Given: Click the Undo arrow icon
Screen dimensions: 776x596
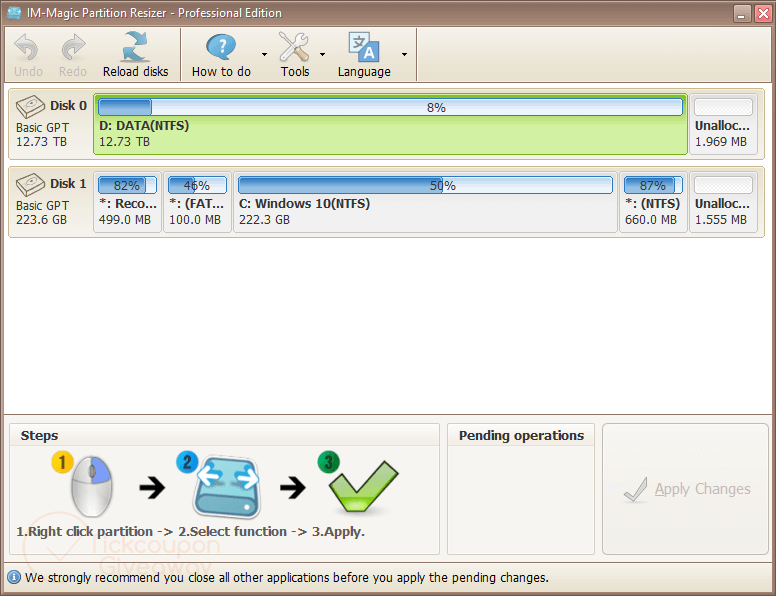Looking at the screenshot, I should (26, 47).
